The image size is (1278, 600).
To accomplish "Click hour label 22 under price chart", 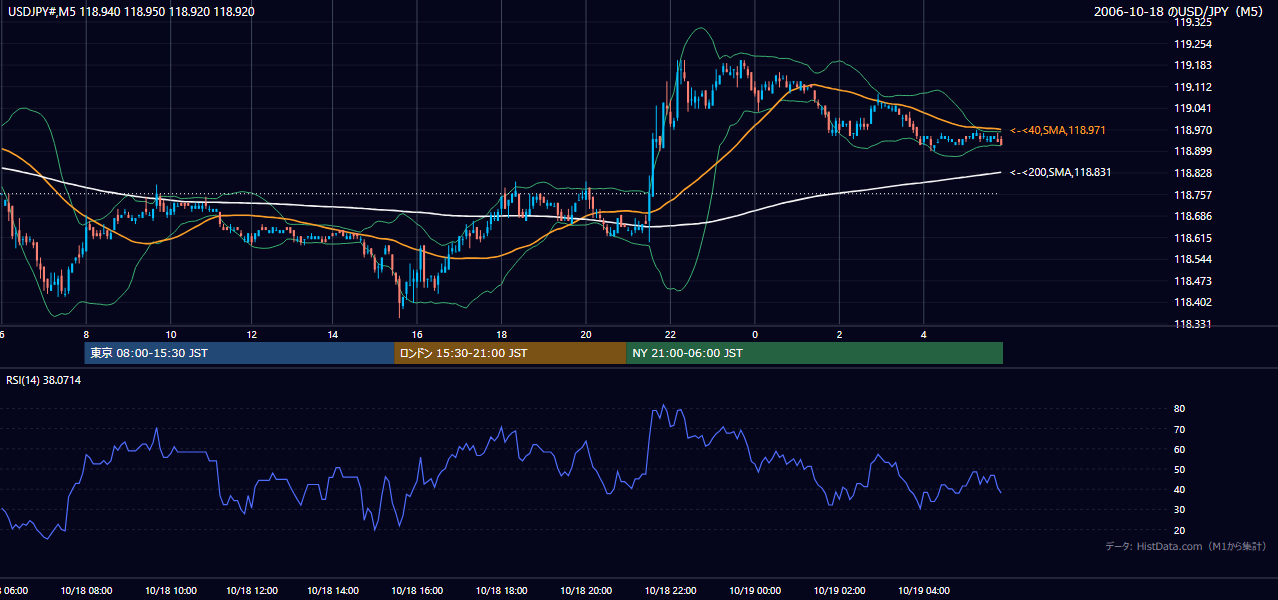I will 670,334.
